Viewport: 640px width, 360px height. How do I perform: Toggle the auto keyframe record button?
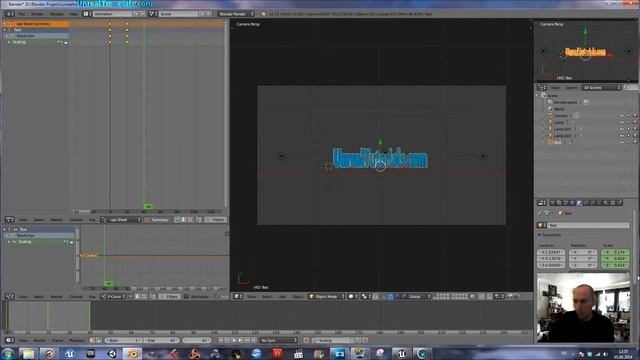pyautogui.click(x=306, y=340)
